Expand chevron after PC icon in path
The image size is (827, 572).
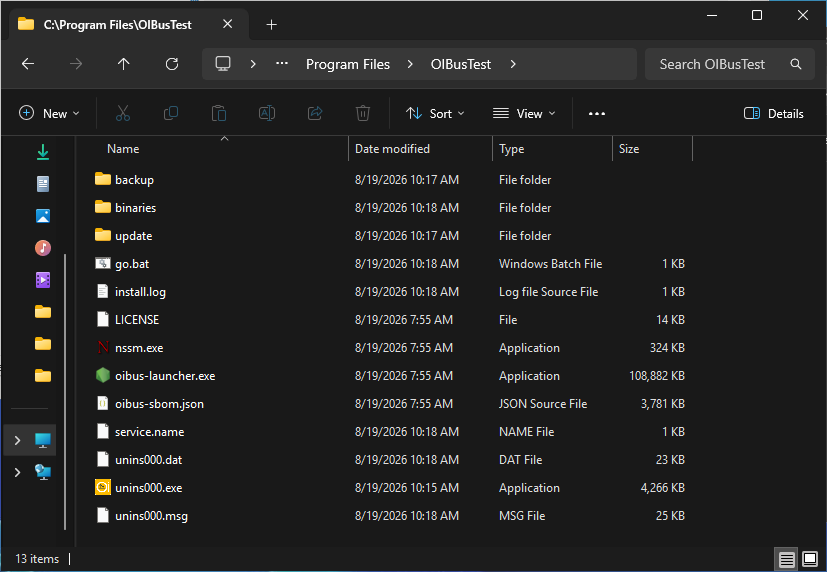tap(253, 64)
